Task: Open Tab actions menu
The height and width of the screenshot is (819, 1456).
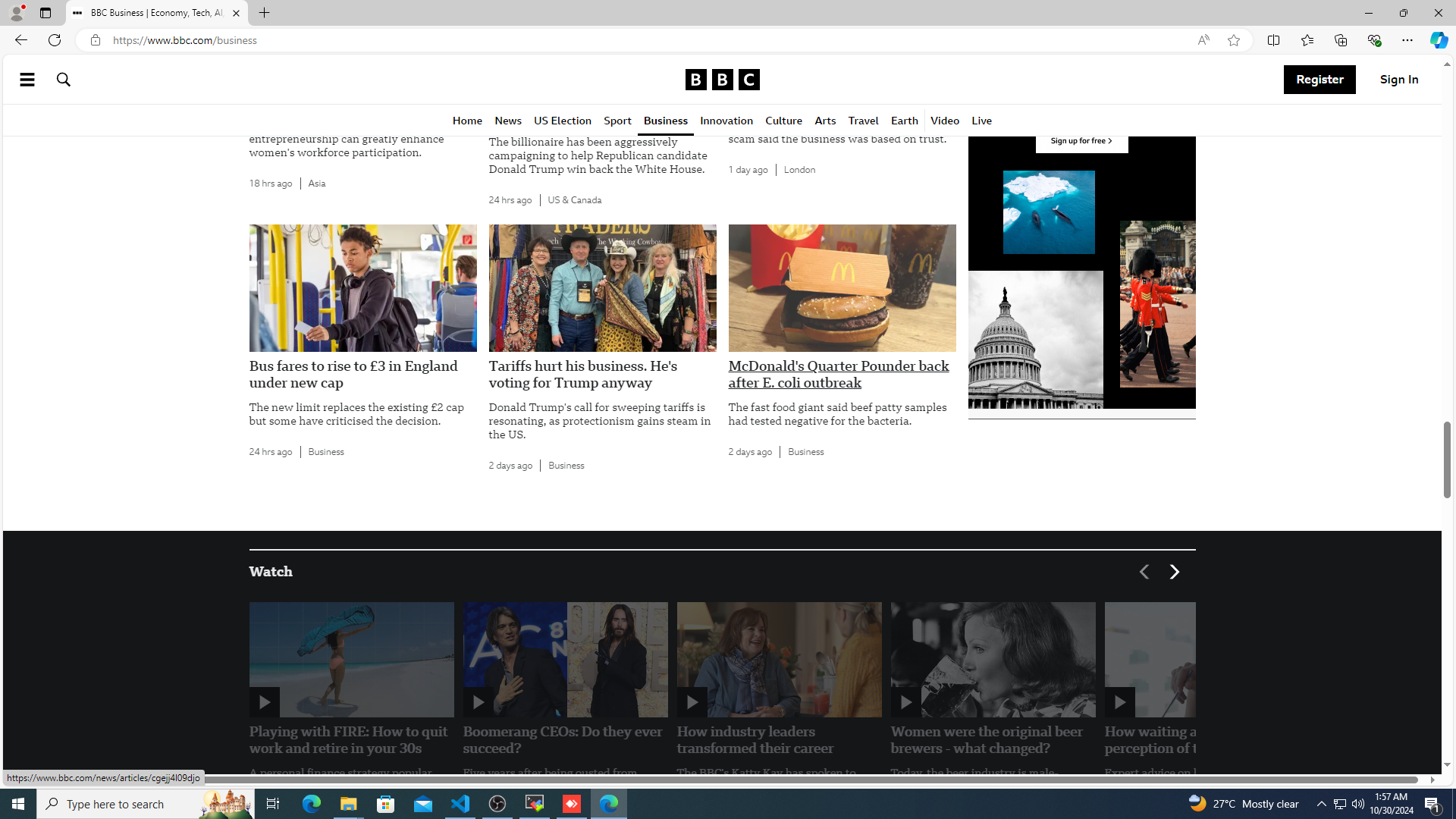Action: pyautogui.click(x=45, y=13)
